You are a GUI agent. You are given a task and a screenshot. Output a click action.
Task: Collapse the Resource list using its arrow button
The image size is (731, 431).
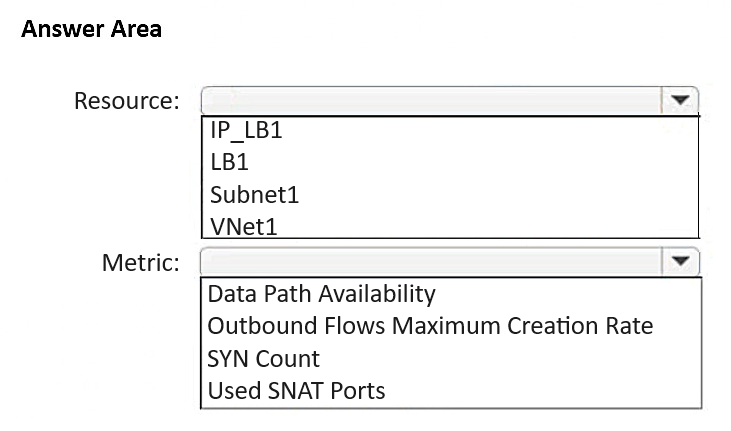pyautogui.click(x=680, y=100)
